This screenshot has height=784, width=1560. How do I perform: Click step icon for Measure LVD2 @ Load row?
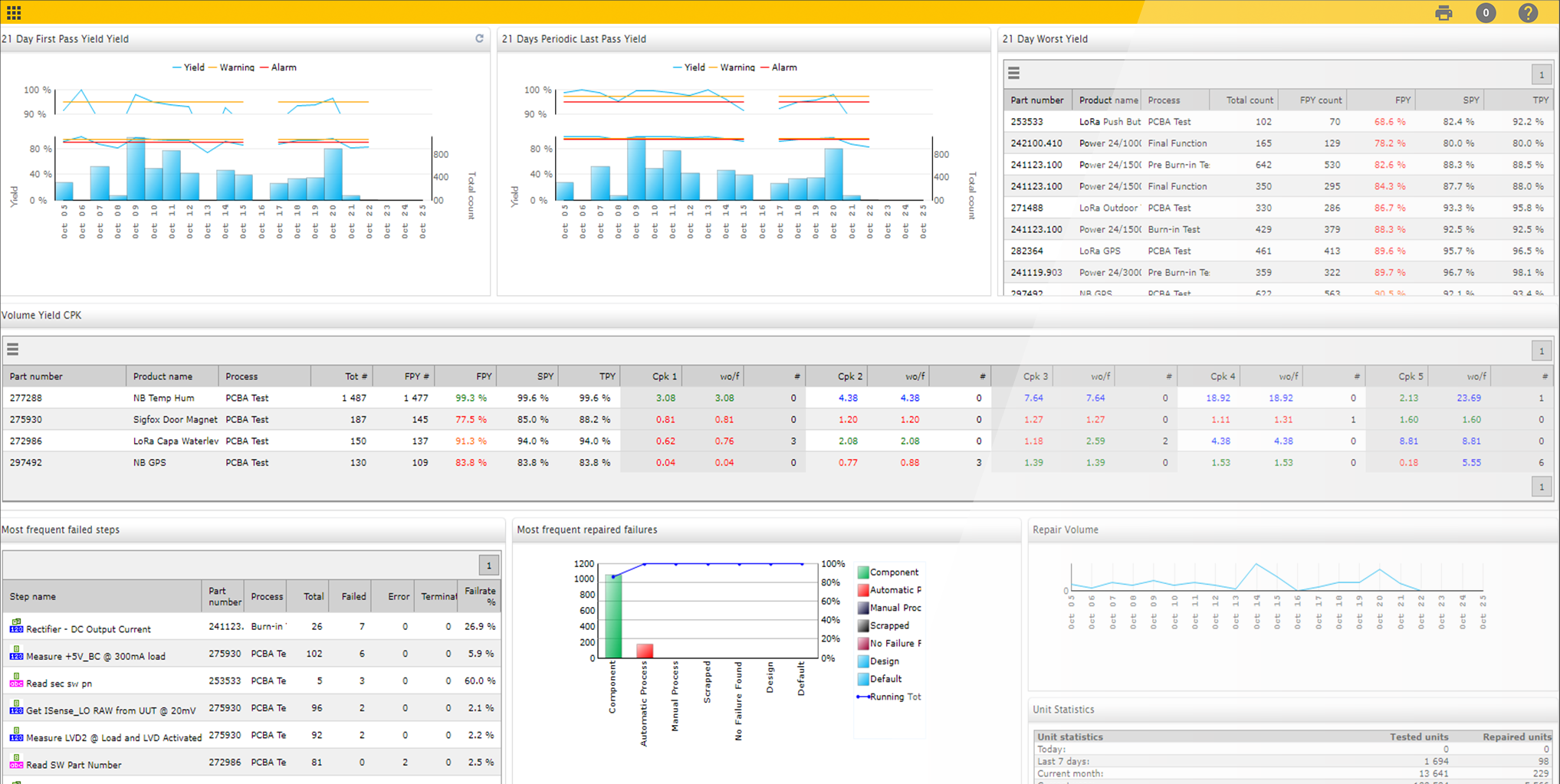pyautogui.click(x=16, y=735)
